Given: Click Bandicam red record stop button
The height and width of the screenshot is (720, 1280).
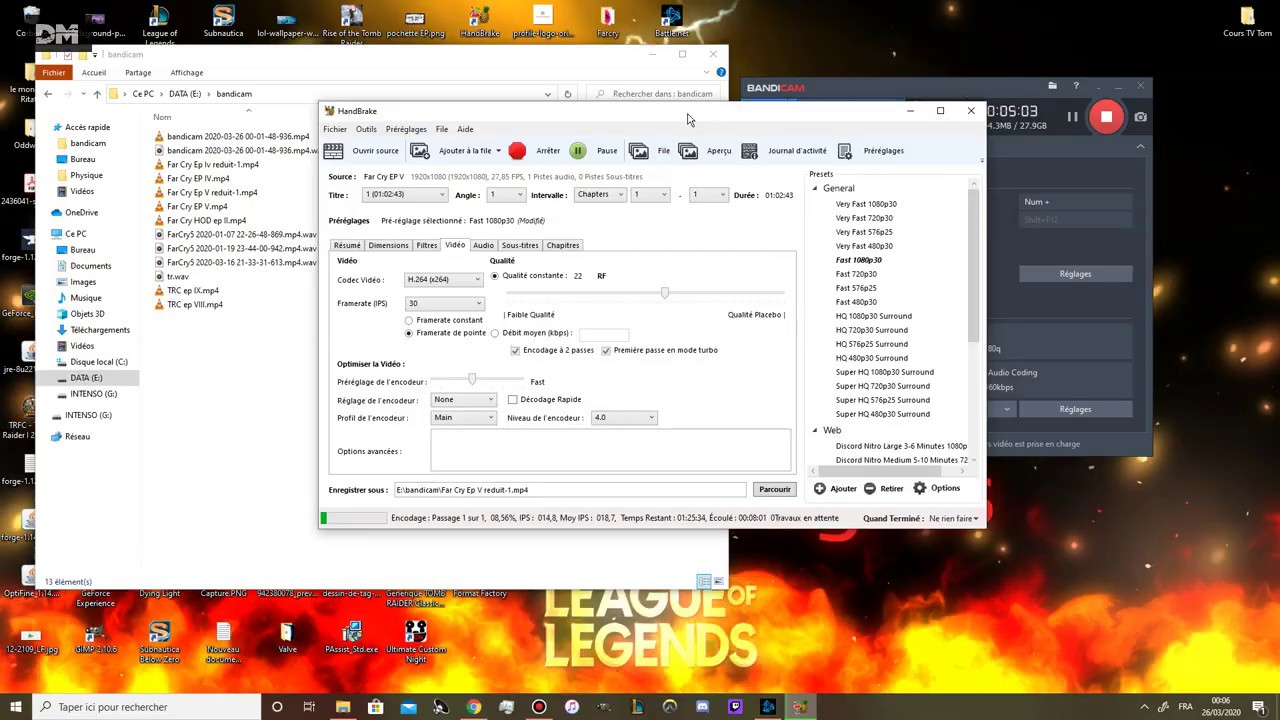Looking at the screenshot, I should click(x=1106, y=117).
